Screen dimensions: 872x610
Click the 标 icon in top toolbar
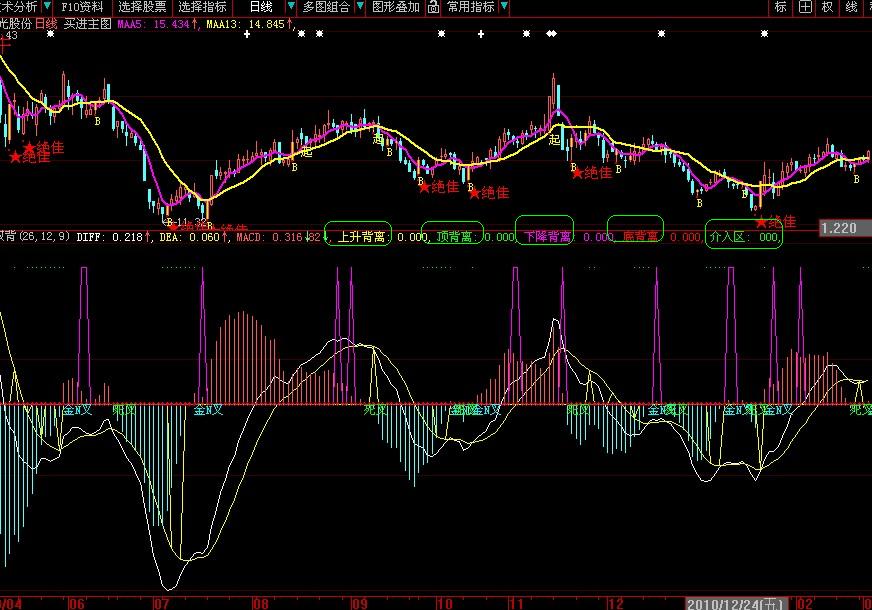point(780,7)
